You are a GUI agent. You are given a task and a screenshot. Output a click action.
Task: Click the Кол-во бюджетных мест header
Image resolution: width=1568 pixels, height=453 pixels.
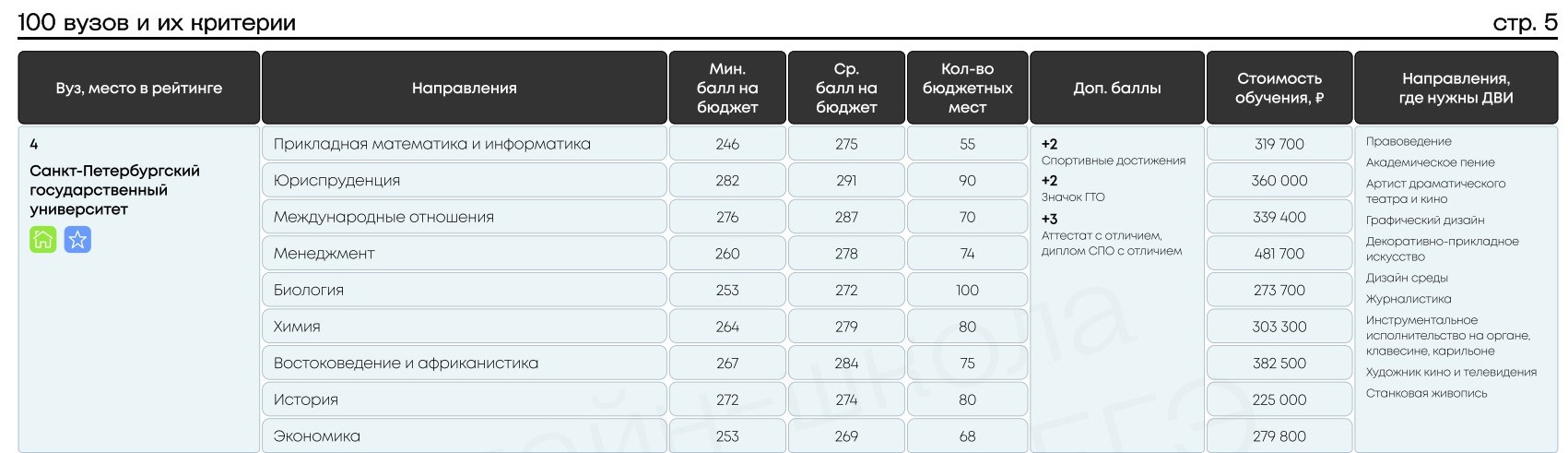click(x=967, y=88)
